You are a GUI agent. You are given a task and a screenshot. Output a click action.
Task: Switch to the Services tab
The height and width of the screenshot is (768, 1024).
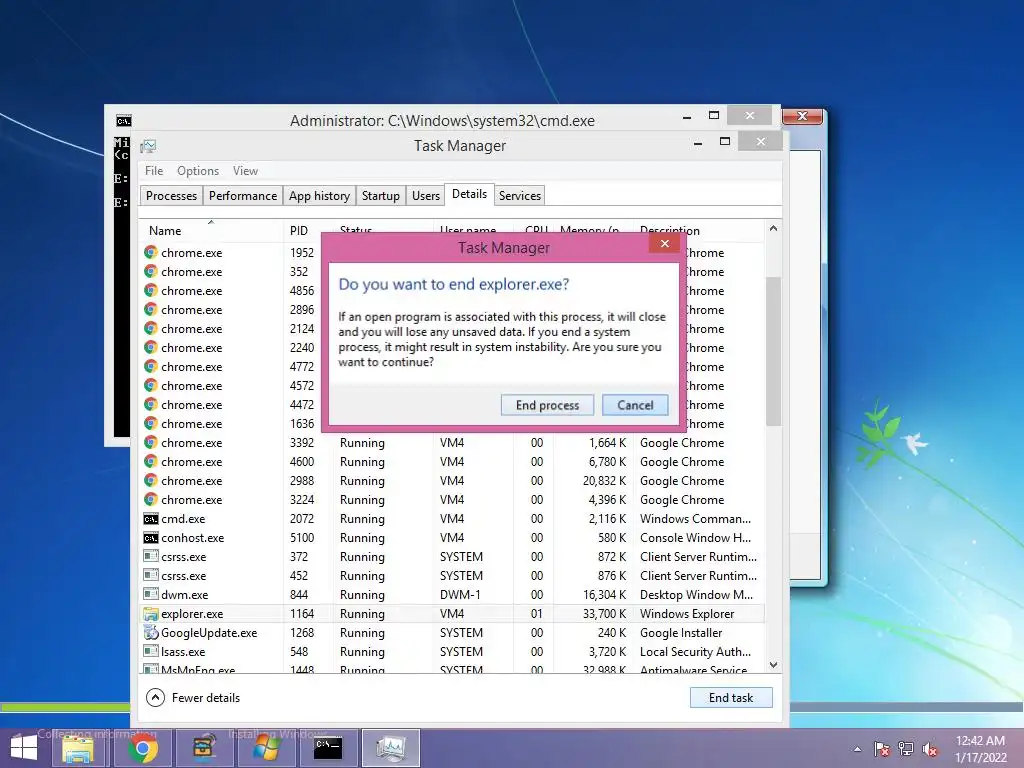pyautogui.click(x=520, y=196)
